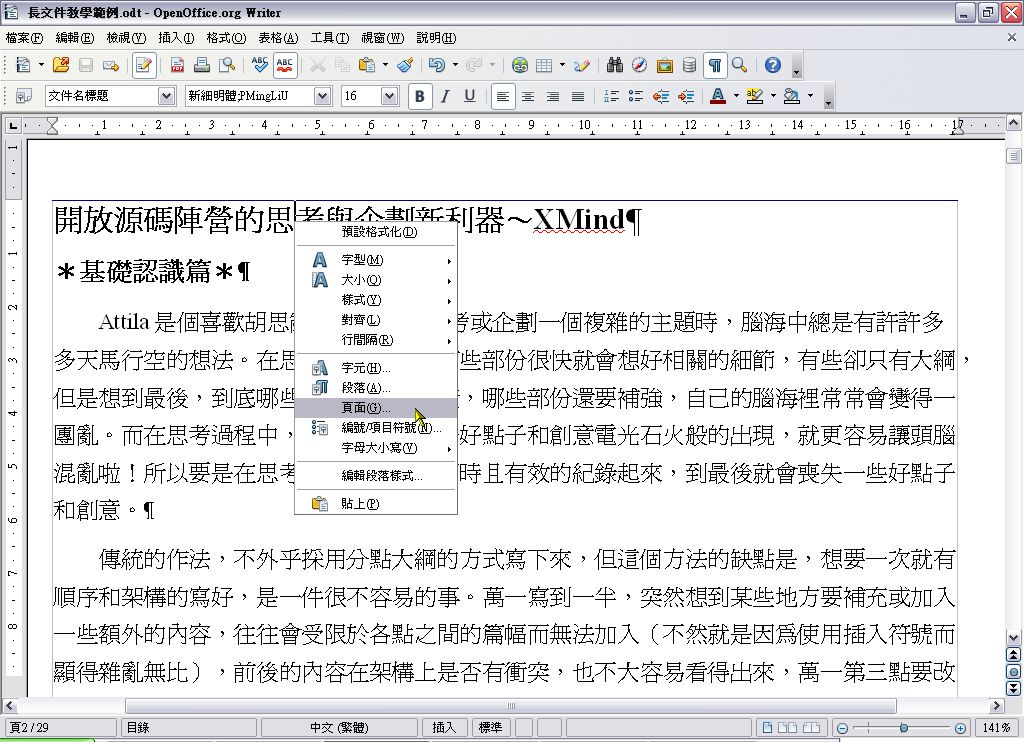Open OpenOffice Help question mark icon
This screenshot has width=1024, height=742.
pyautogui.click(x=773, y=65)
